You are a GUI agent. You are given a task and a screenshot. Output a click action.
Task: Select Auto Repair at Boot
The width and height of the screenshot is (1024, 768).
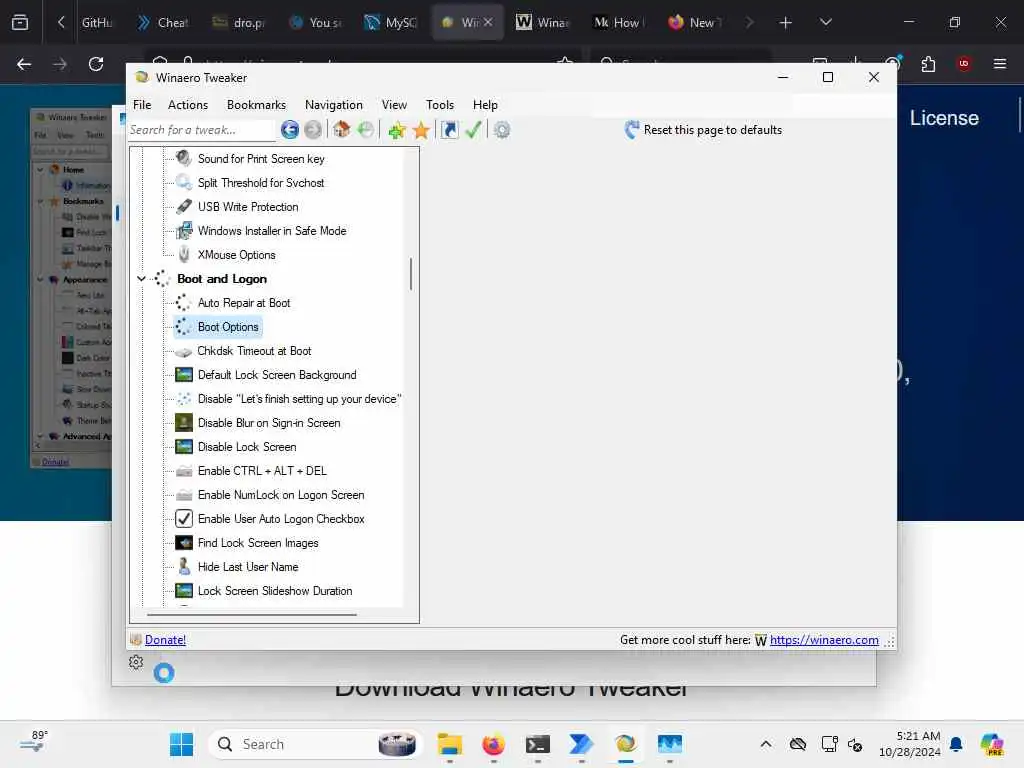[244, 303]
